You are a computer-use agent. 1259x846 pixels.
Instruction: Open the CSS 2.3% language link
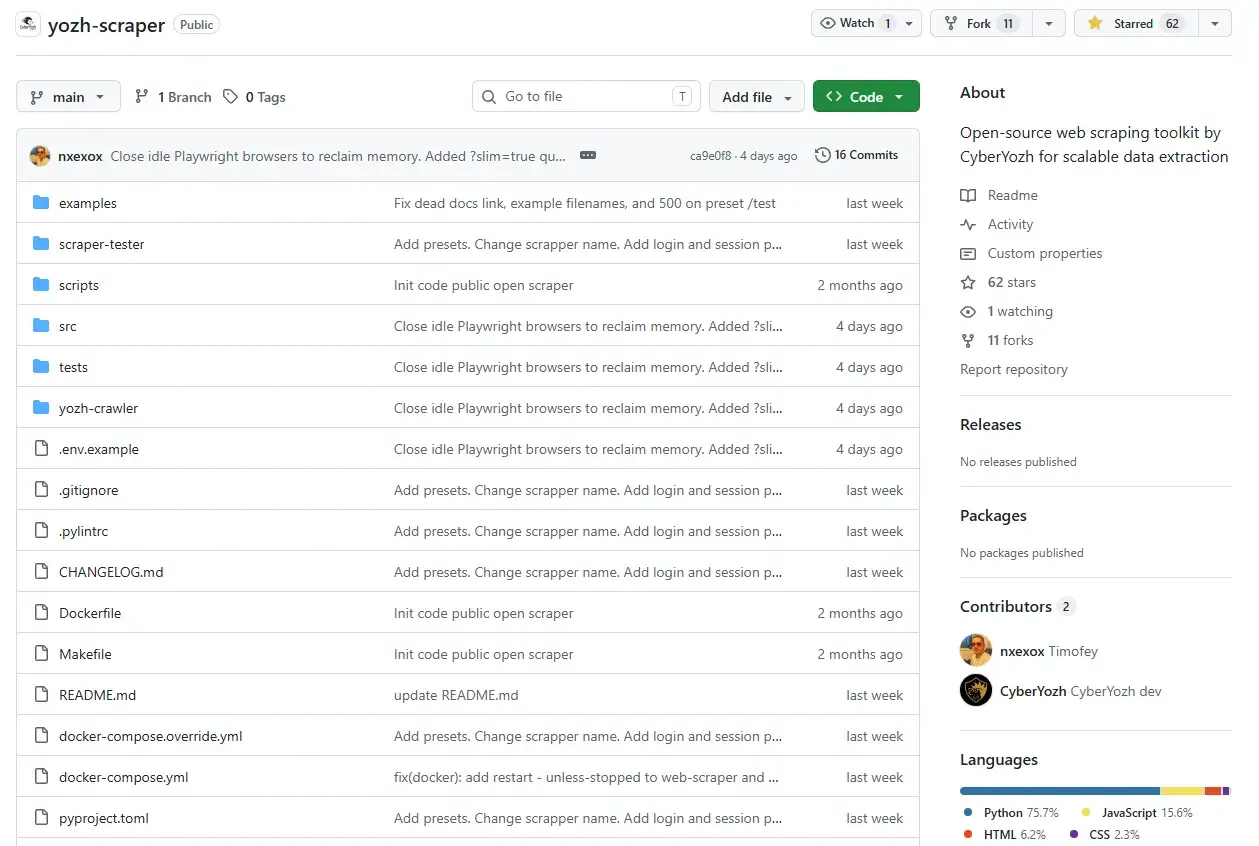coord(1104,834)
